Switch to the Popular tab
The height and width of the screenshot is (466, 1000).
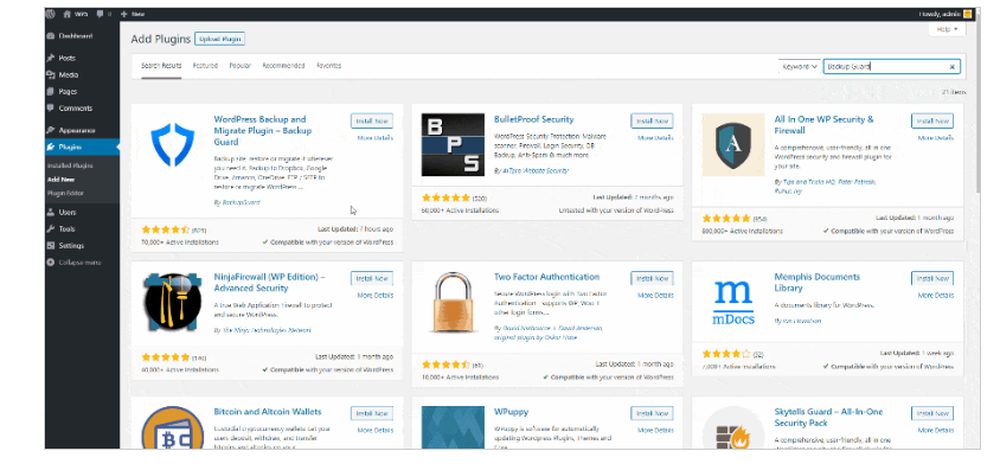[x=240, y=66]
